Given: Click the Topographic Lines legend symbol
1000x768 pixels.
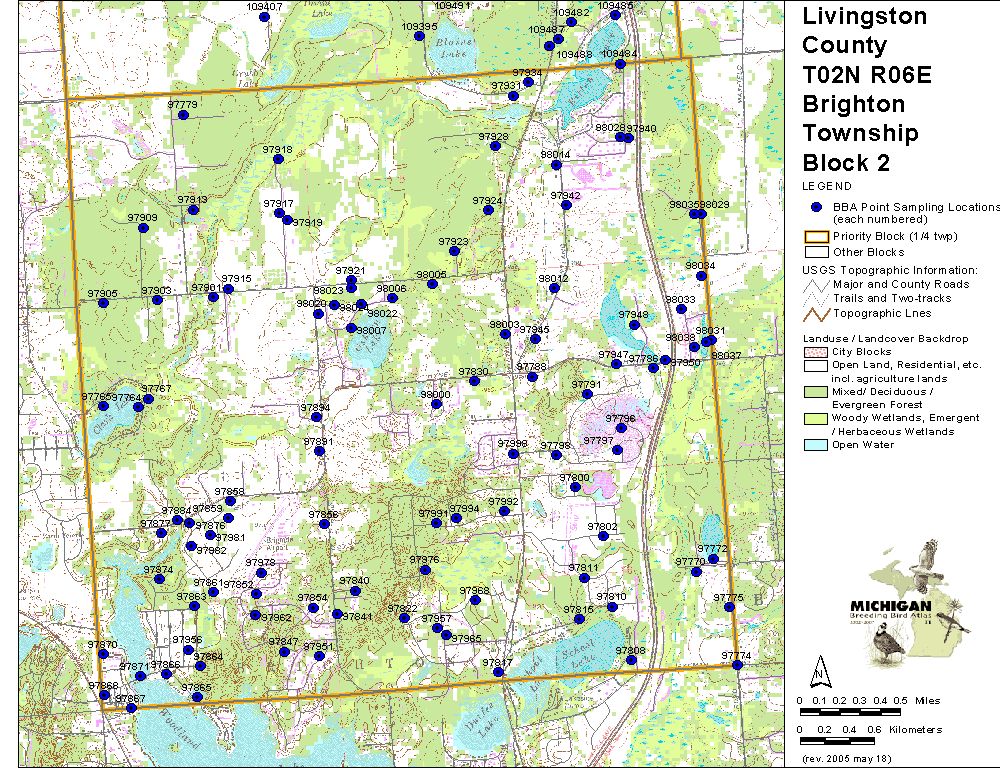Looking at the screenshot, I should [816, 312].
